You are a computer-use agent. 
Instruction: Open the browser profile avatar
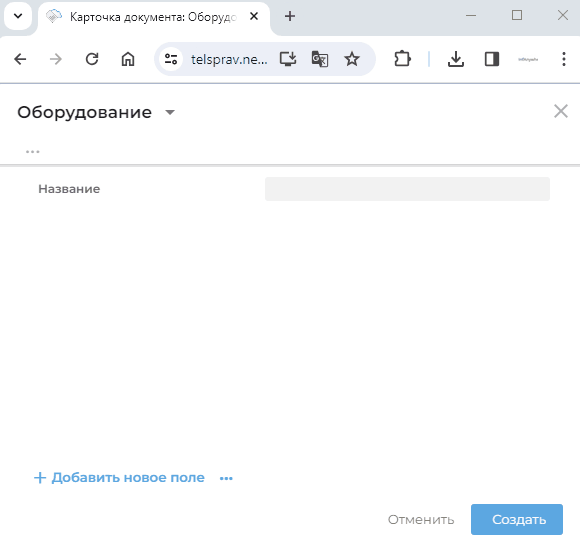click(x=528, y=59)
